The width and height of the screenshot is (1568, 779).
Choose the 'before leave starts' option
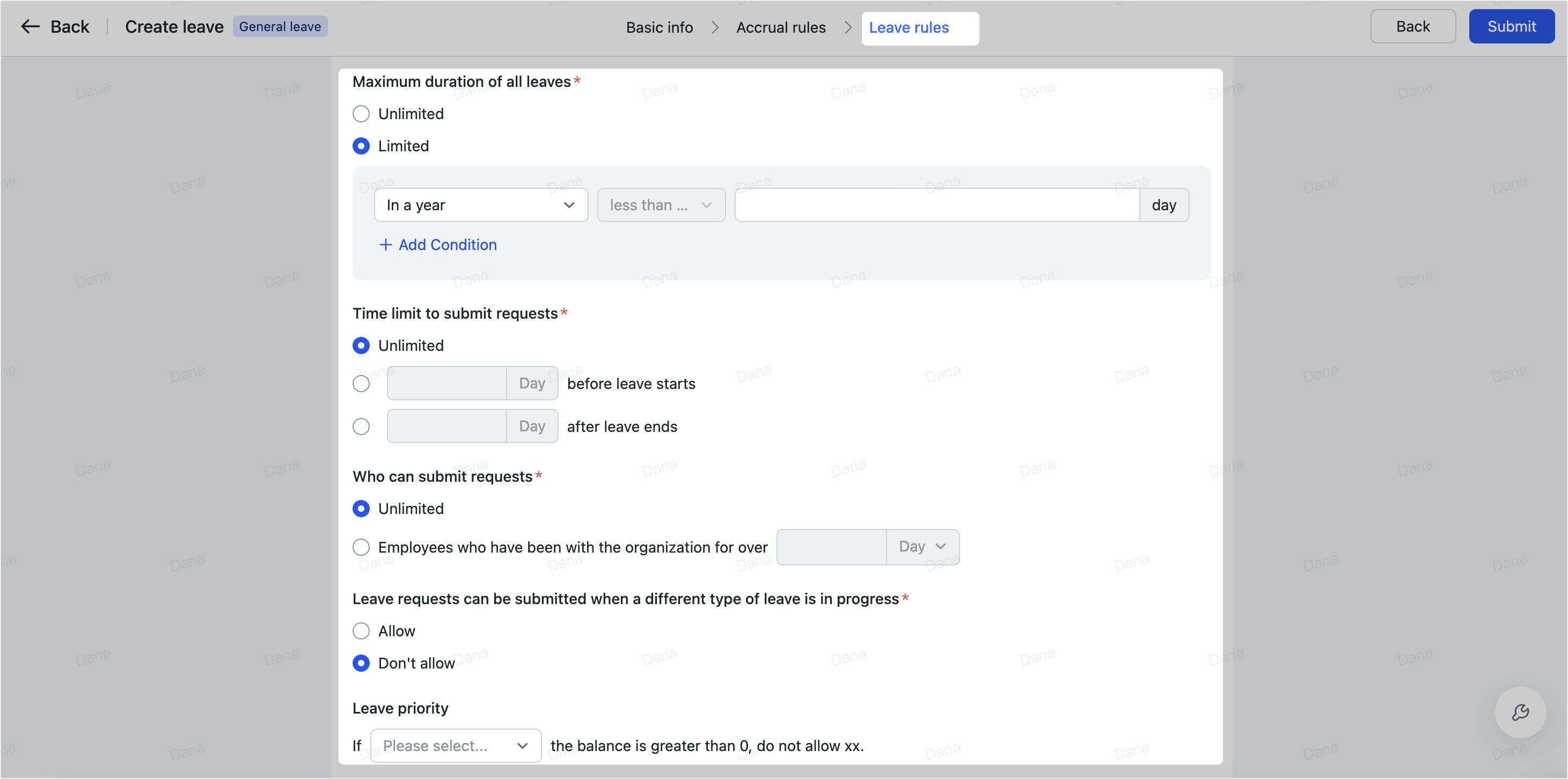361,383
